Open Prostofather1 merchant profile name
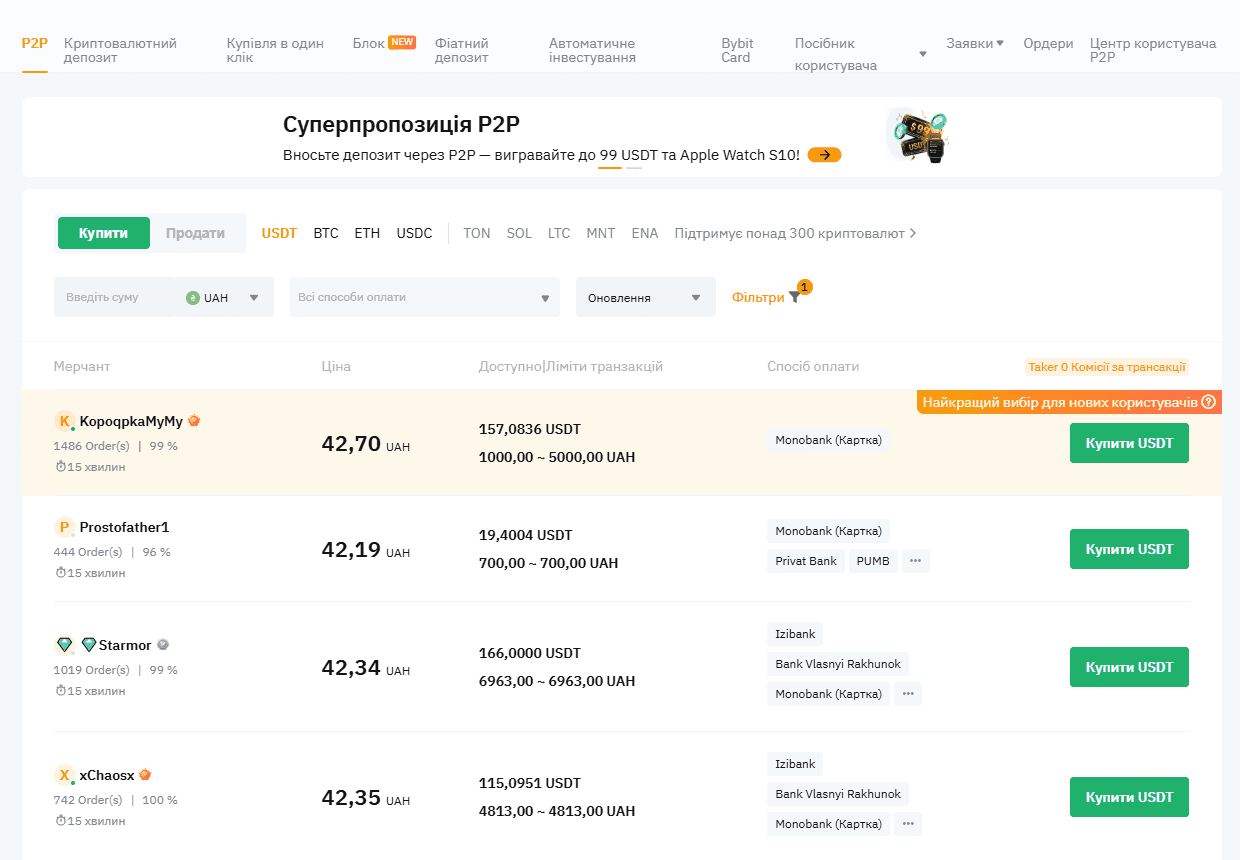 coord(124,527)
